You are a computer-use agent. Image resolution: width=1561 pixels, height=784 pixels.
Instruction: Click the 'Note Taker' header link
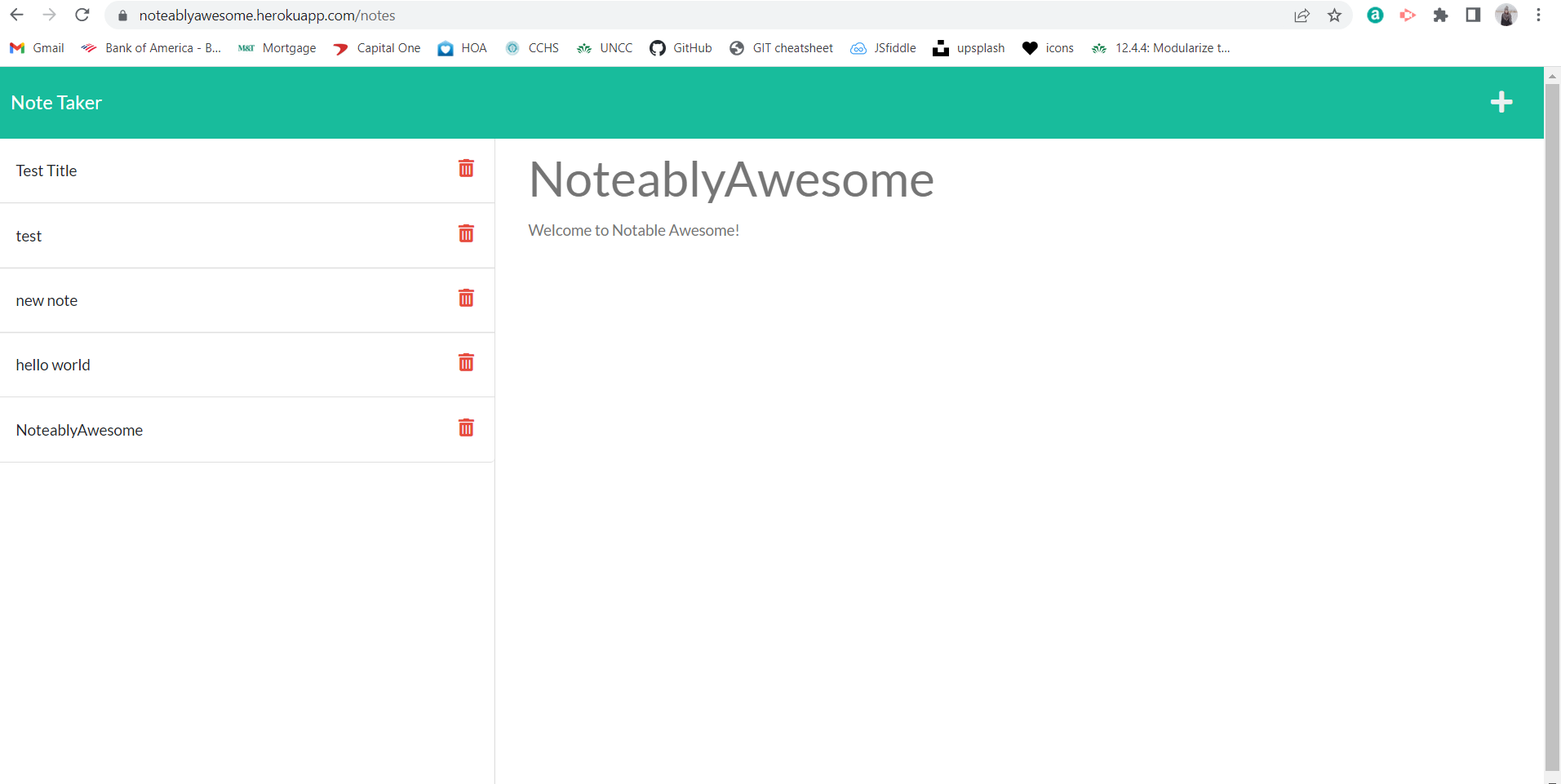(x=56, y=103)
